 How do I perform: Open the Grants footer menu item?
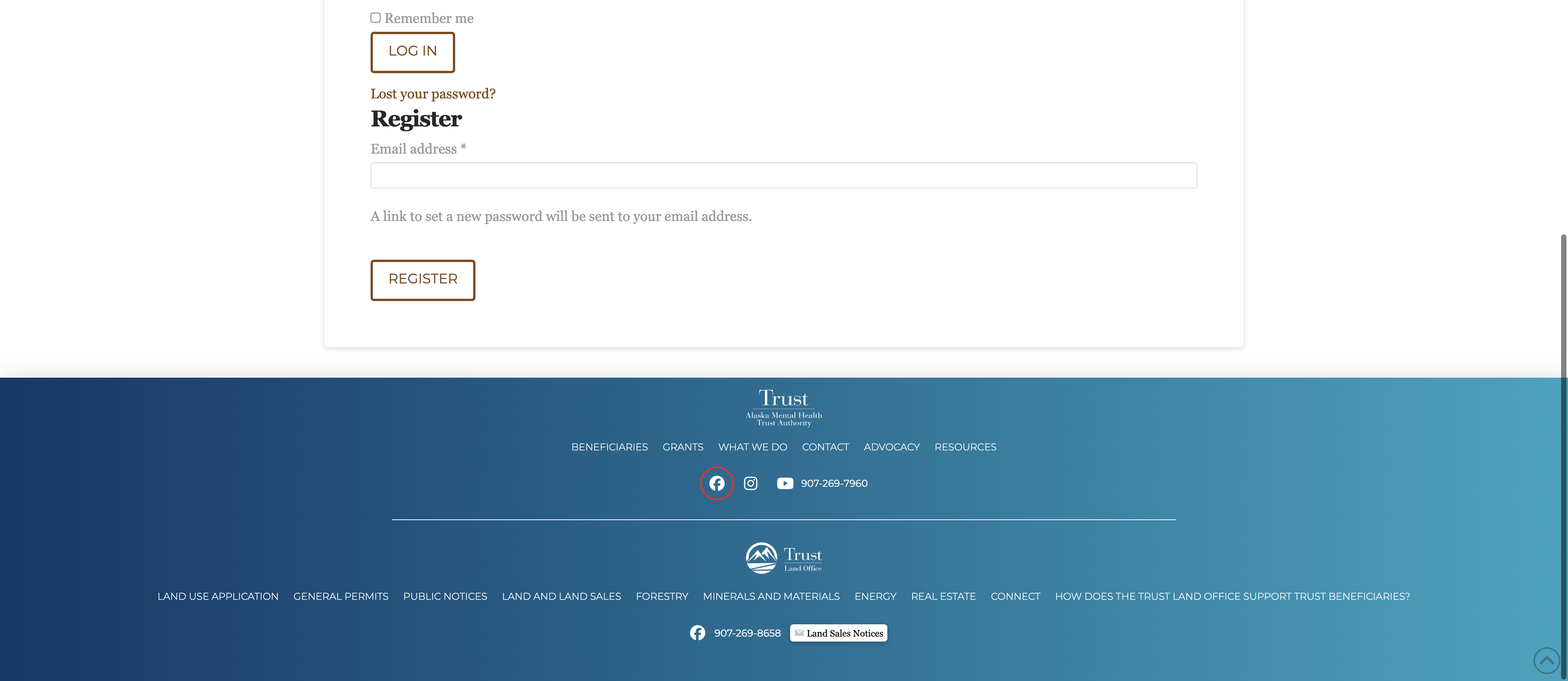click(x=682, y=447)
